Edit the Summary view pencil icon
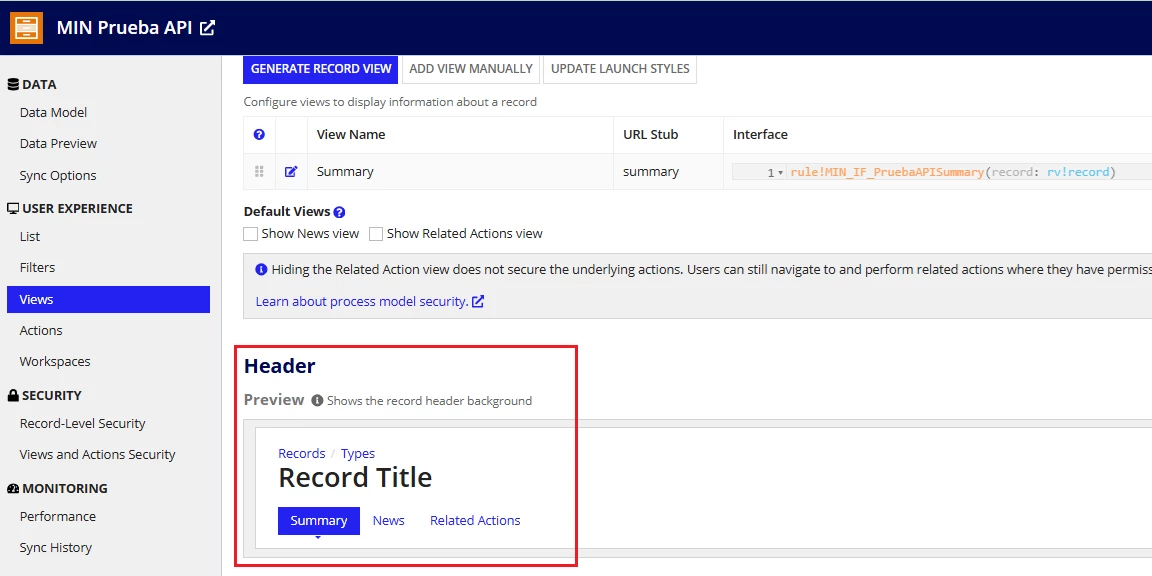The width and height of the screenshot is (1152, 576). pos(291,171)
